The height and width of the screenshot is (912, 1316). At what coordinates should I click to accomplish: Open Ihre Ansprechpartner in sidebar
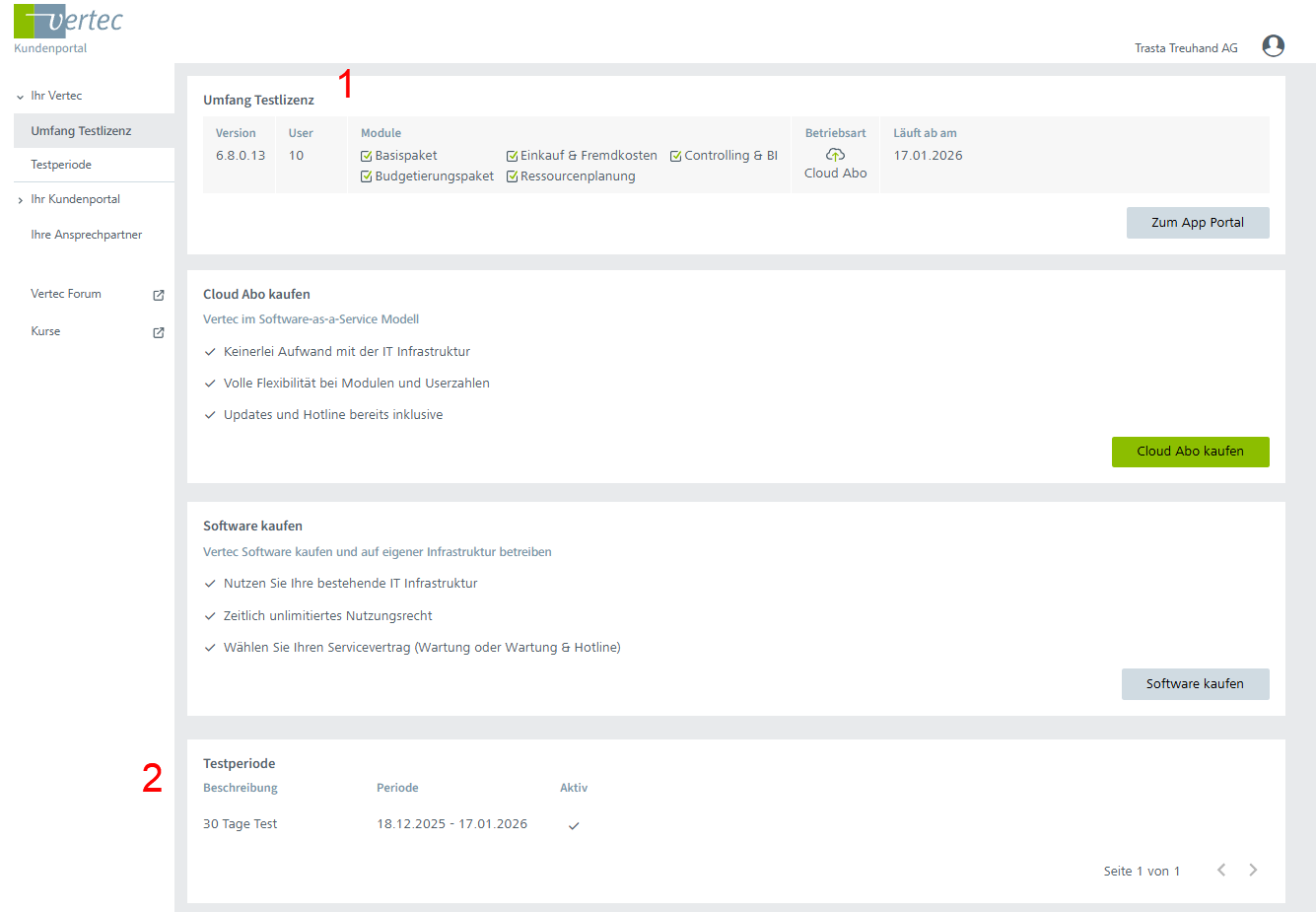pos(87,235)
